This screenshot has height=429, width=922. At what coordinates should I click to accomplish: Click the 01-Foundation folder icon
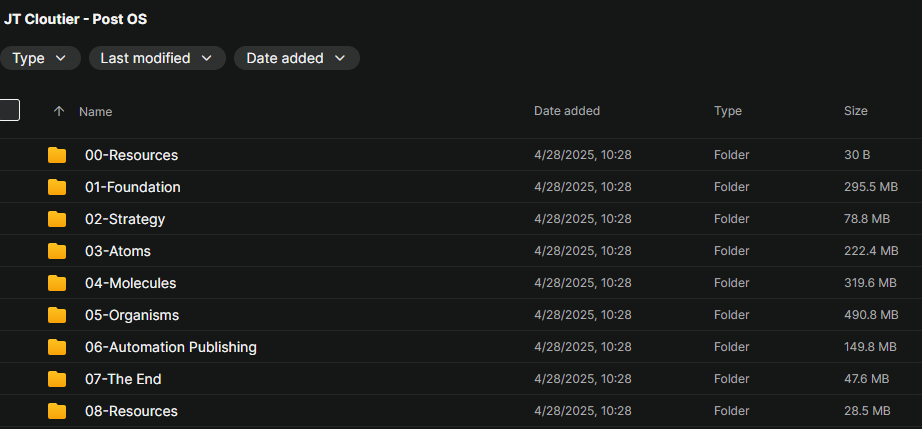[57, 187]
